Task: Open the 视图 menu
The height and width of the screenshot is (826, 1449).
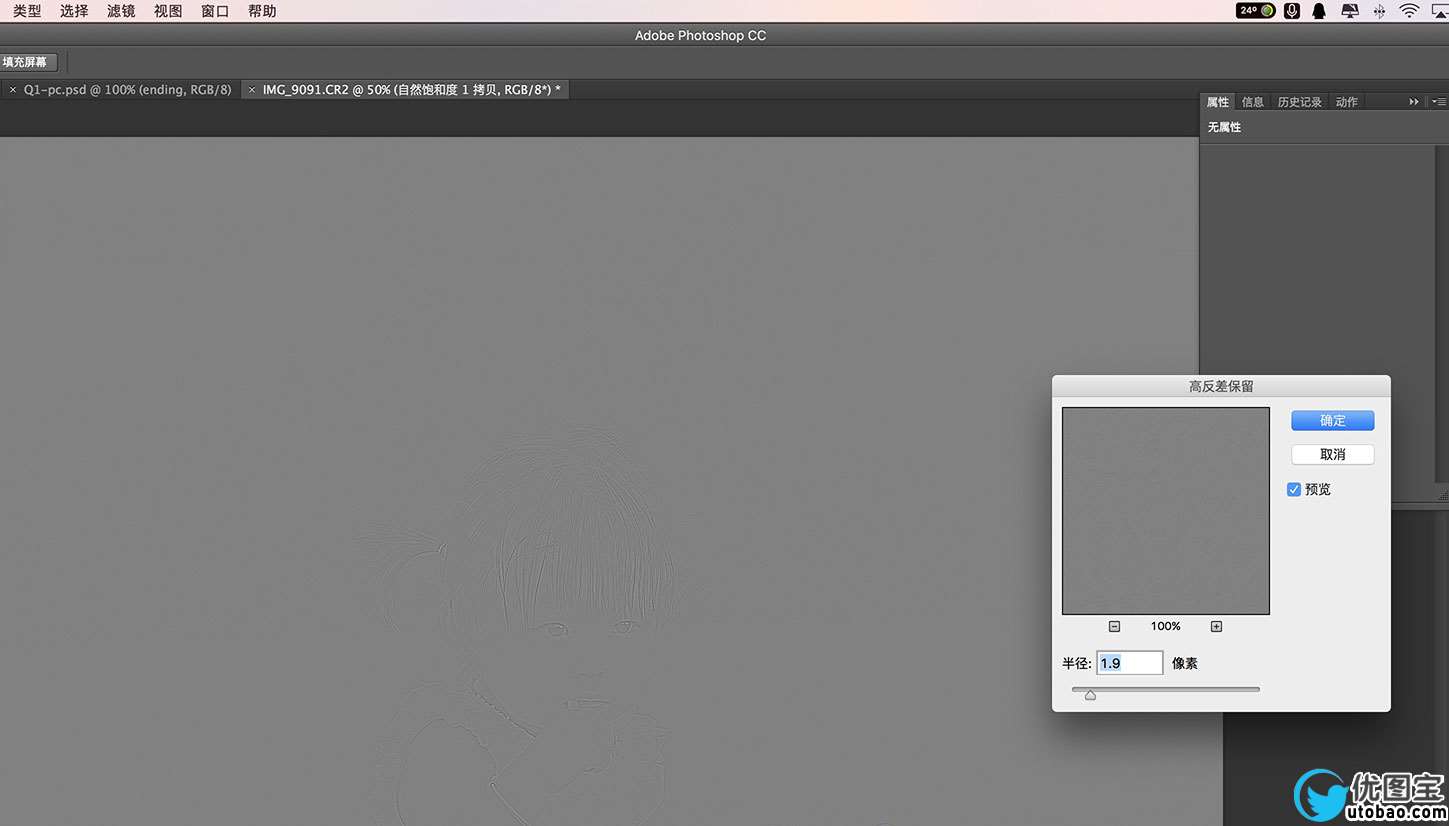Action: tap(168, 11)
